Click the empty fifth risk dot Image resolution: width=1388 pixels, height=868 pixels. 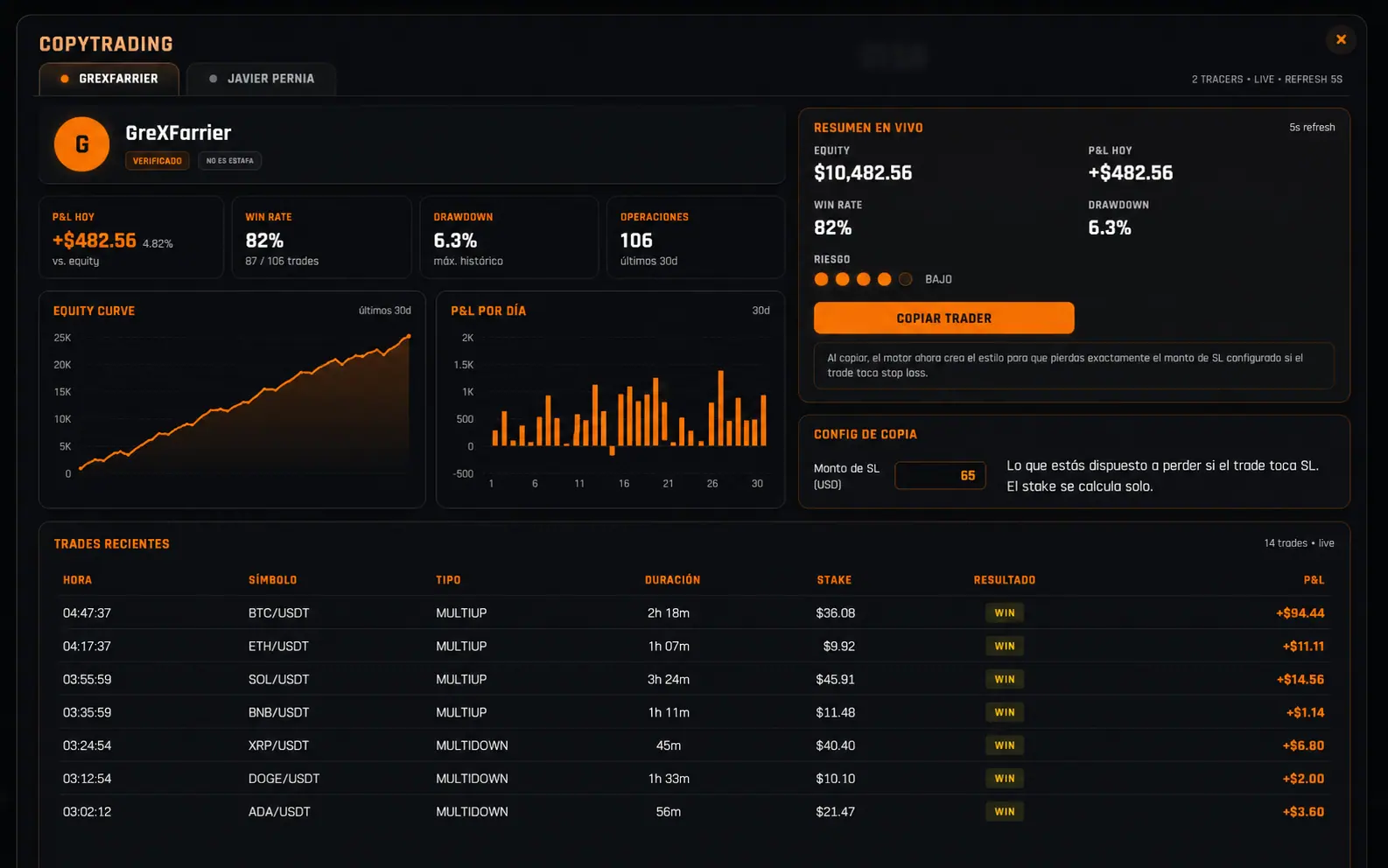point(906,279)
